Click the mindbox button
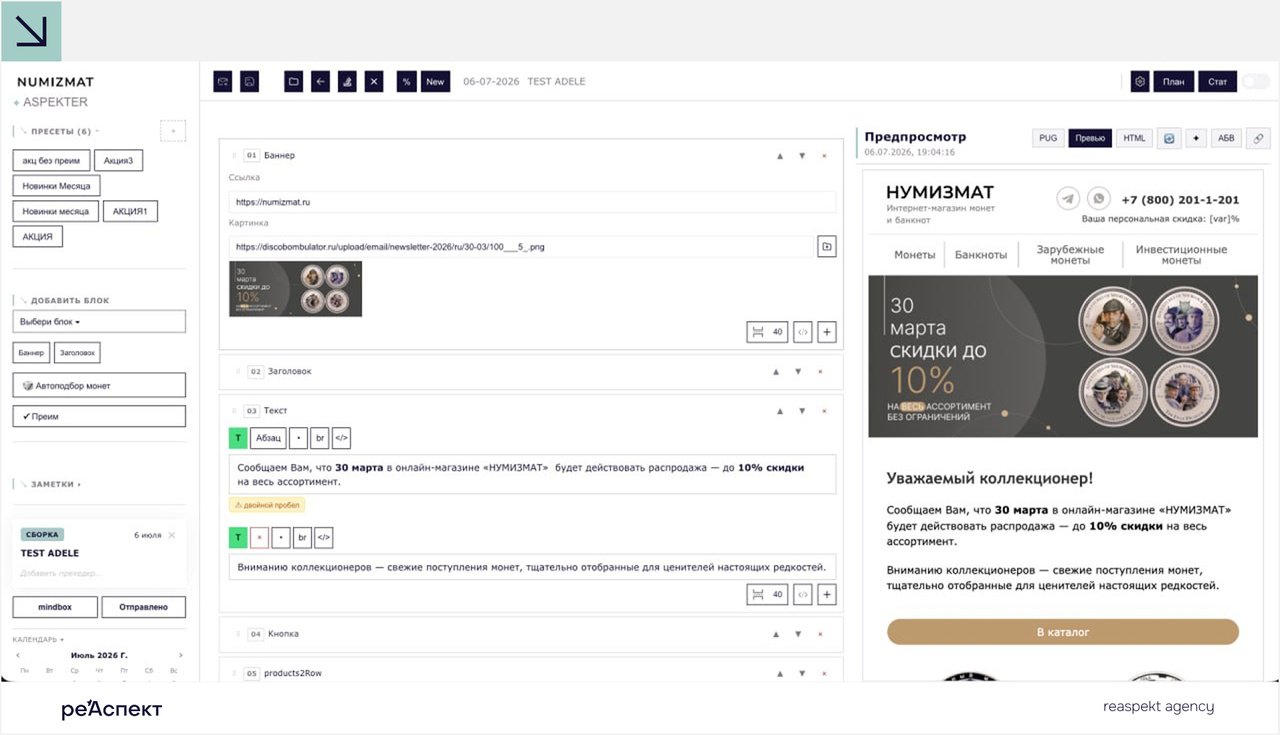Screen dimensions: 1280x735 [55, 606]
